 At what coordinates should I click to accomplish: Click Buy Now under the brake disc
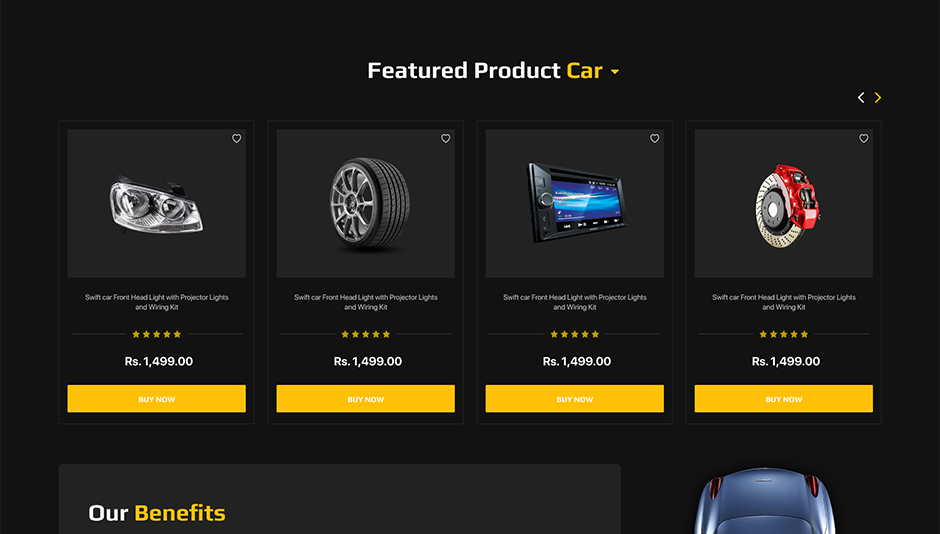point(784,399)
